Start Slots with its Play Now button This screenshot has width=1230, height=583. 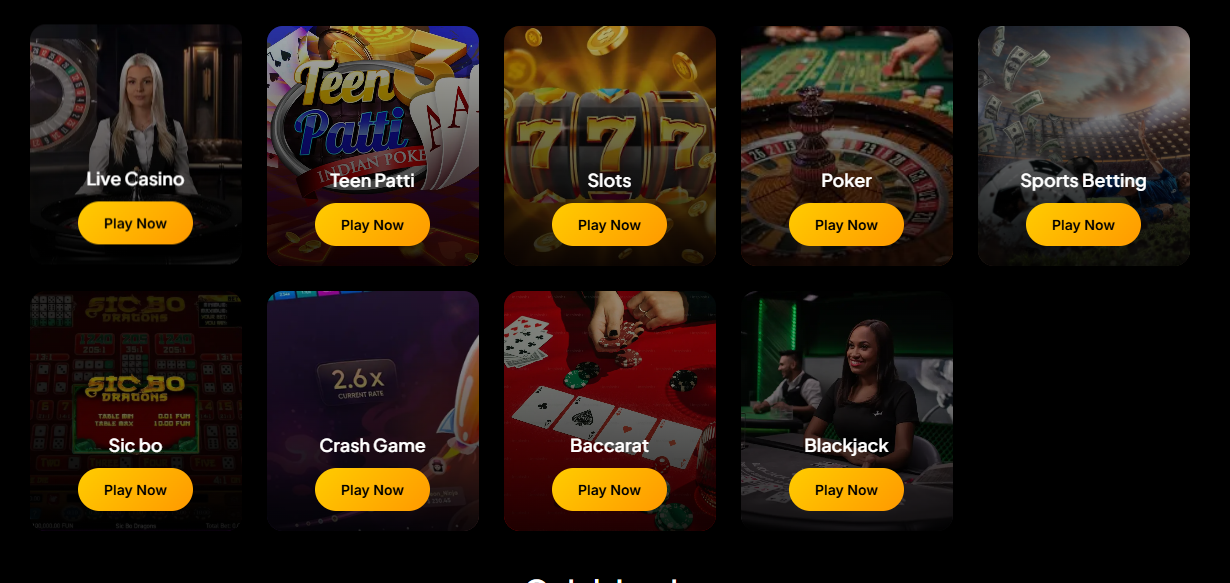[609, 225]
